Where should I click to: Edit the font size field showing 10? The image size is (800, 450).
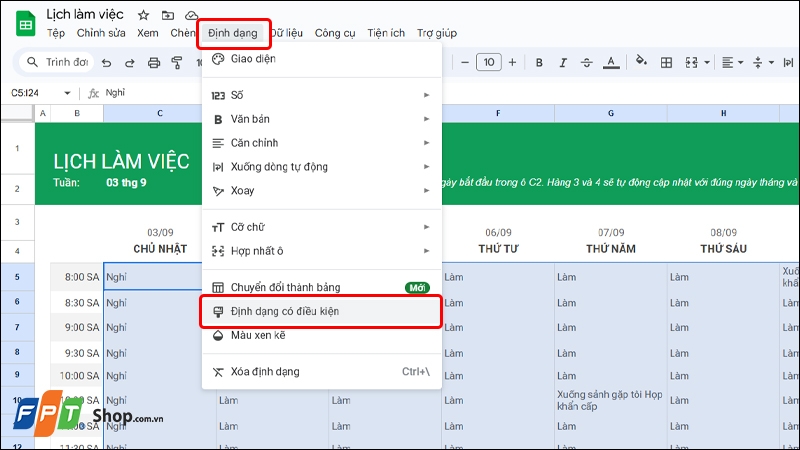(x=488, y=62)
